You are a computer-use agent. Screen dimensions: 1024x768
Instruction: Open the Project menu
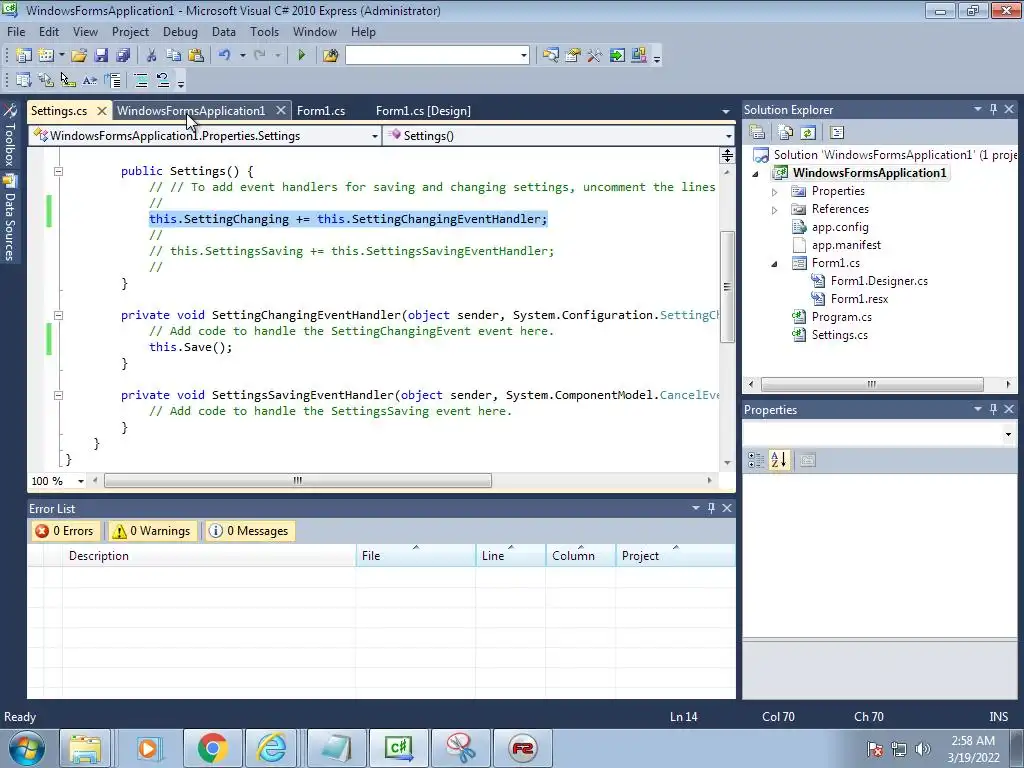pyautogui.click(x=130, y=31)
